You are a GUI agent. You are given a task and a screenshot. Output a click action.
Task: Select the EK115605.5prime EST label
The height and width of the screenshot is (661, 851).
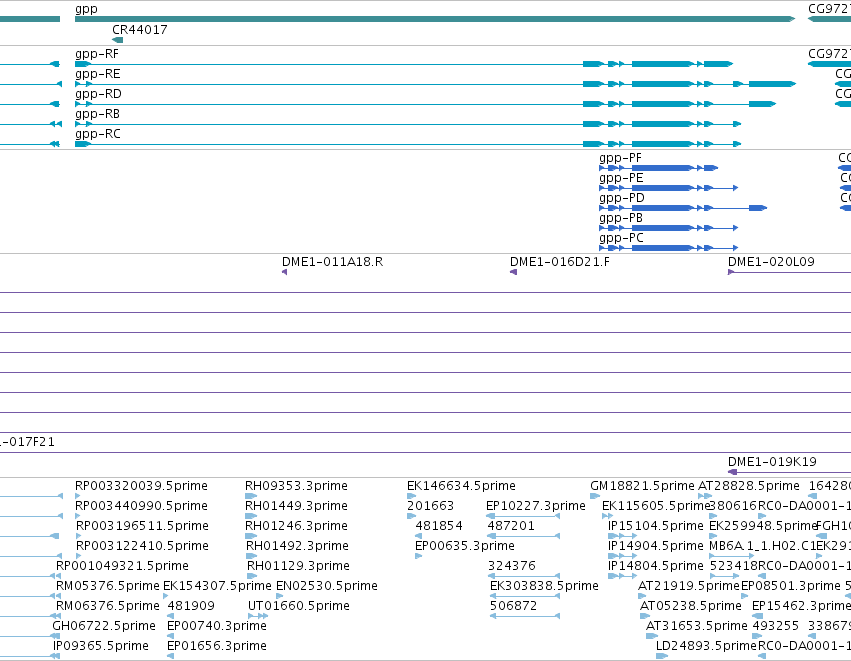[x=656, y=506]
